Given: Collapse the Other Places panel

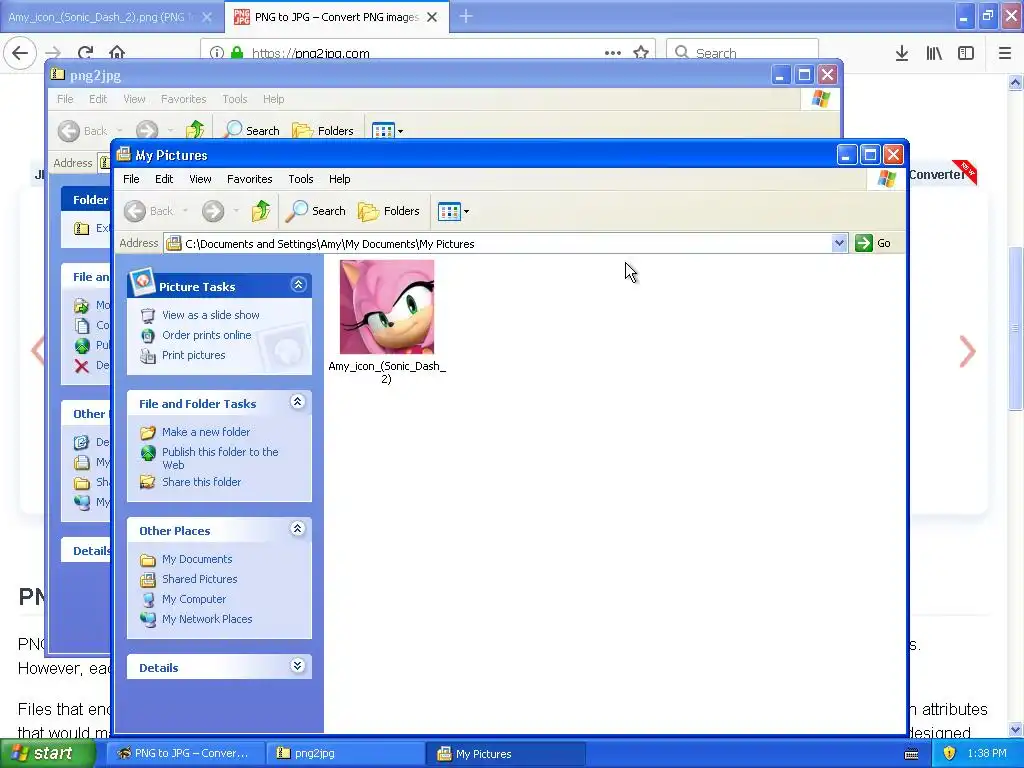Looking at the screenshot, I should click(297, 529).
